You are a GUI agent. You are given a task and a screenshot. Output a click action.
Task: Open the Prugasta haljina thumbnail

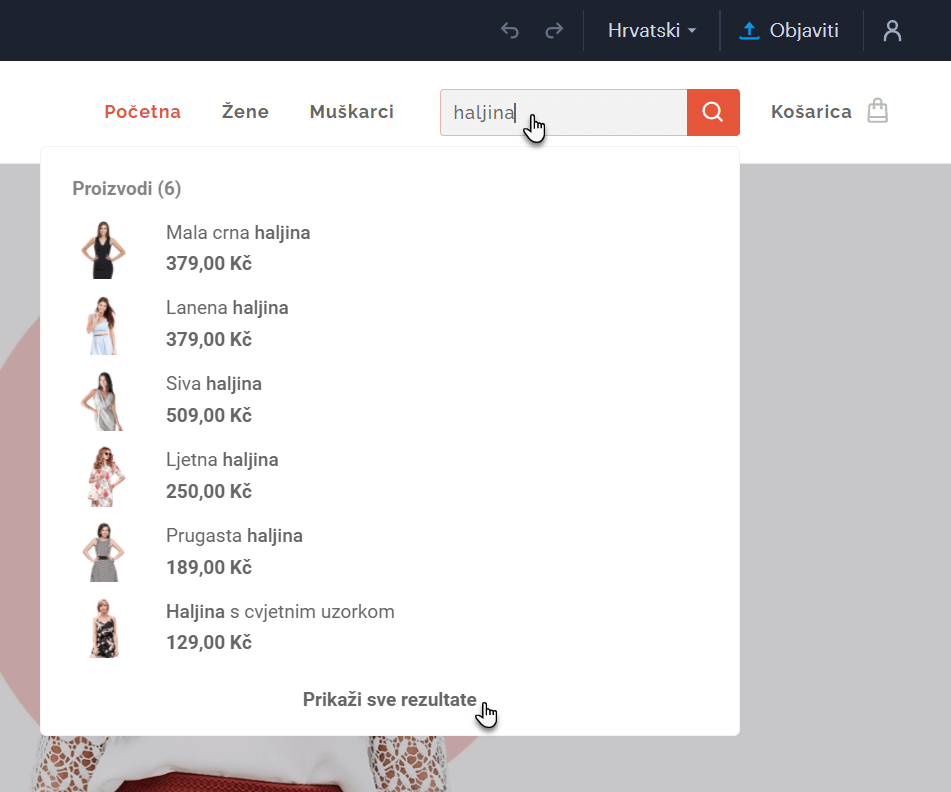[103, 552]
